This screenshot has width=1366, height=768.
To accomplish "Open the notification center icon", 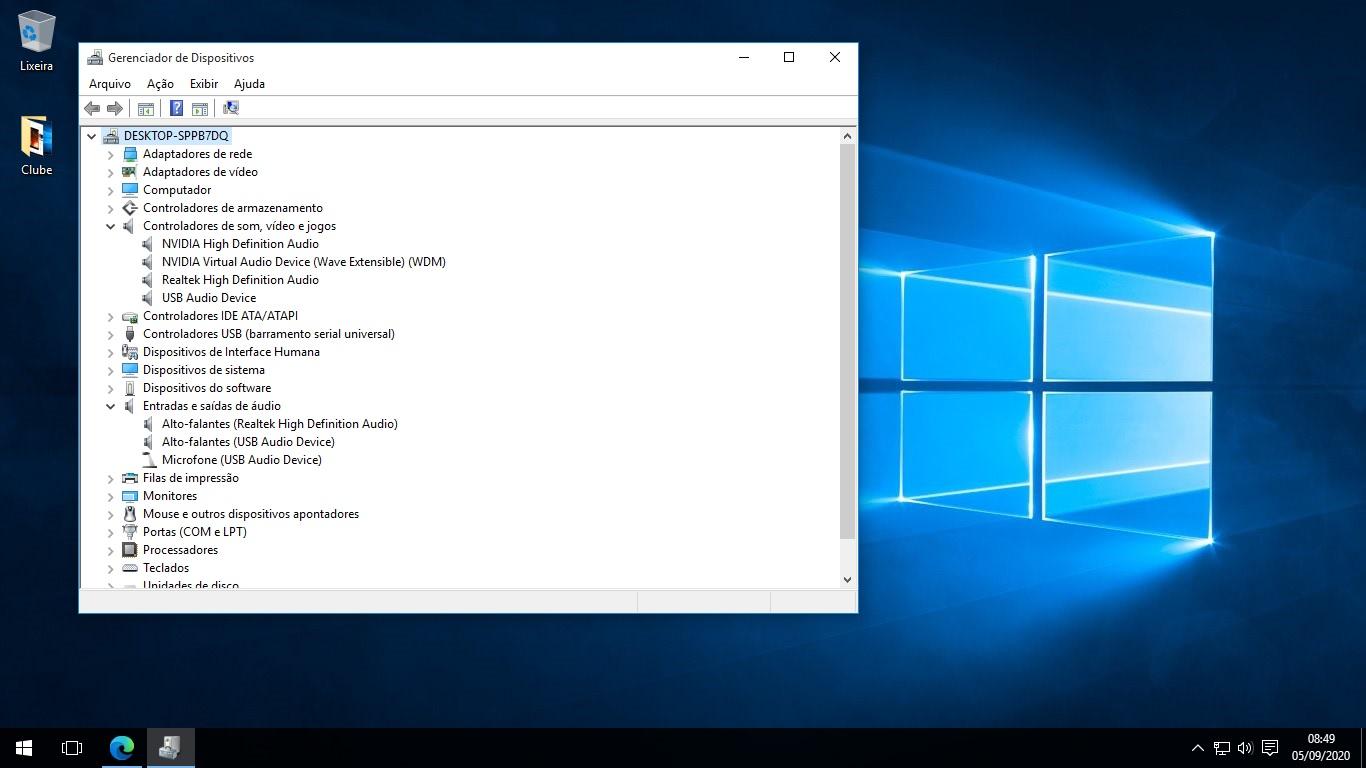I will (1270, 748).
